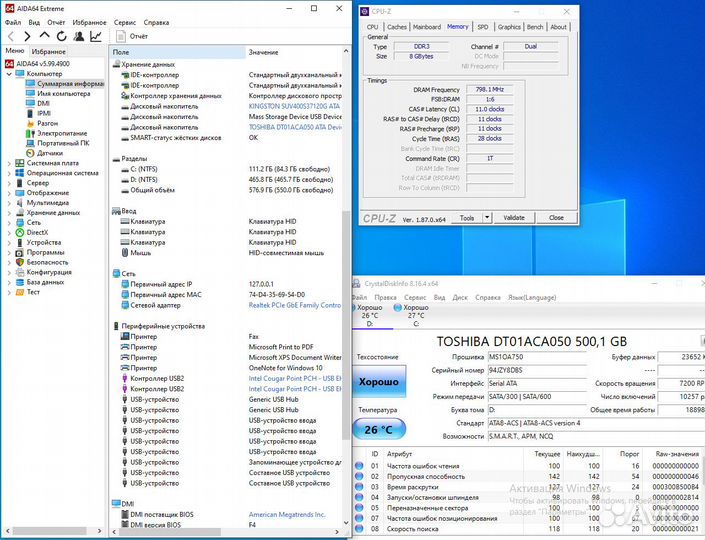Open the graph chart icon in AIDA64 toolbar
Screen dimensions: 705x540
[x=96, y=36]
